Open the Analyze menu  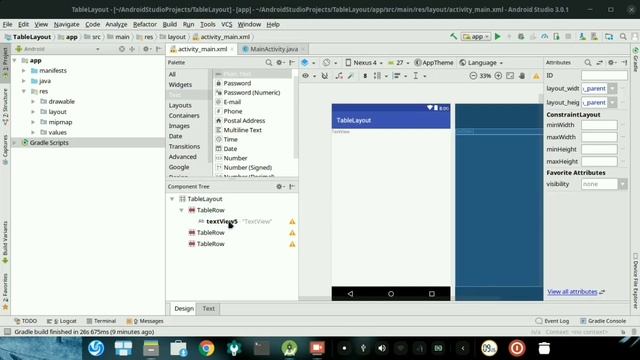tap(116, 24)
